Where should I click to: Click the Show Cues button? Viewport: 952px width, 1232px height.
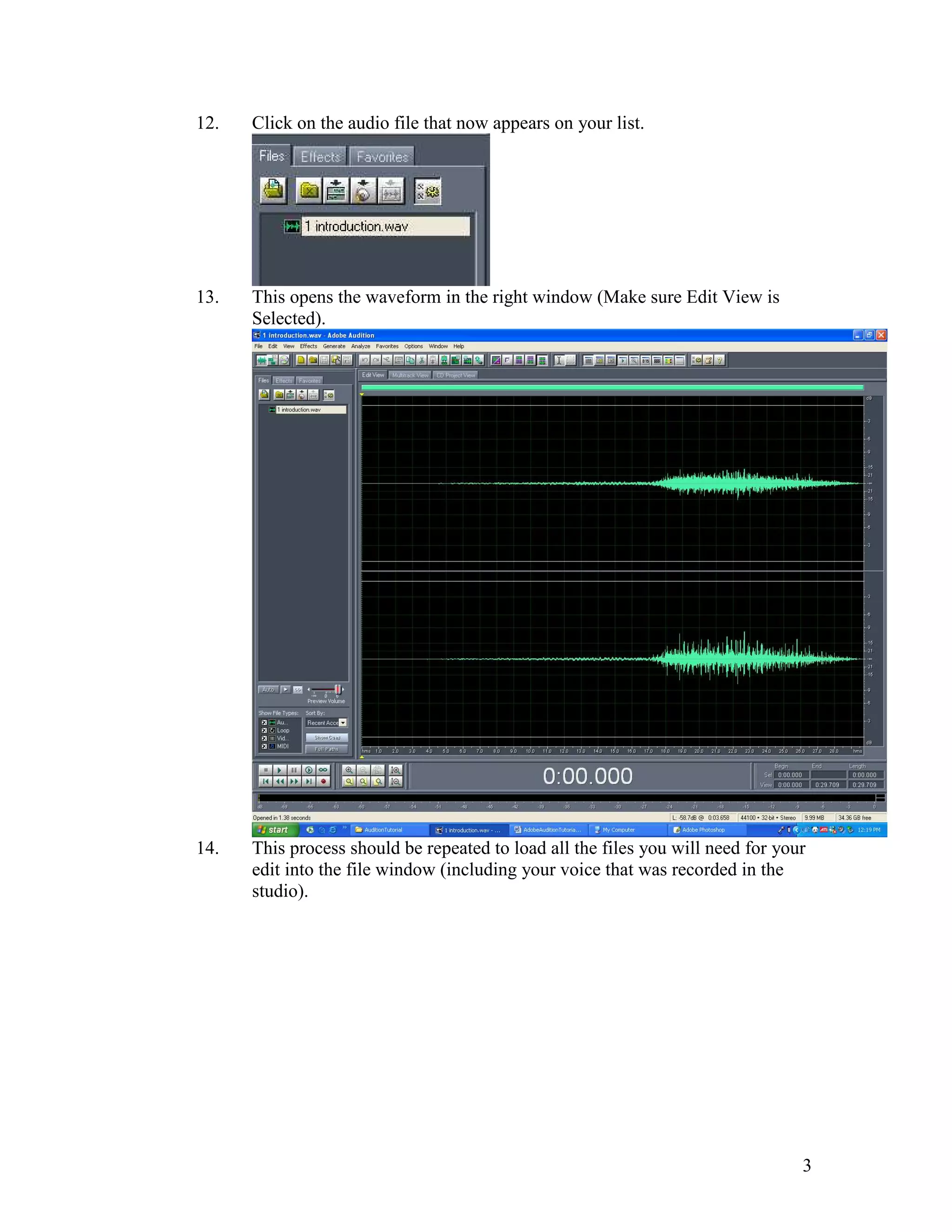coord(326,737)
